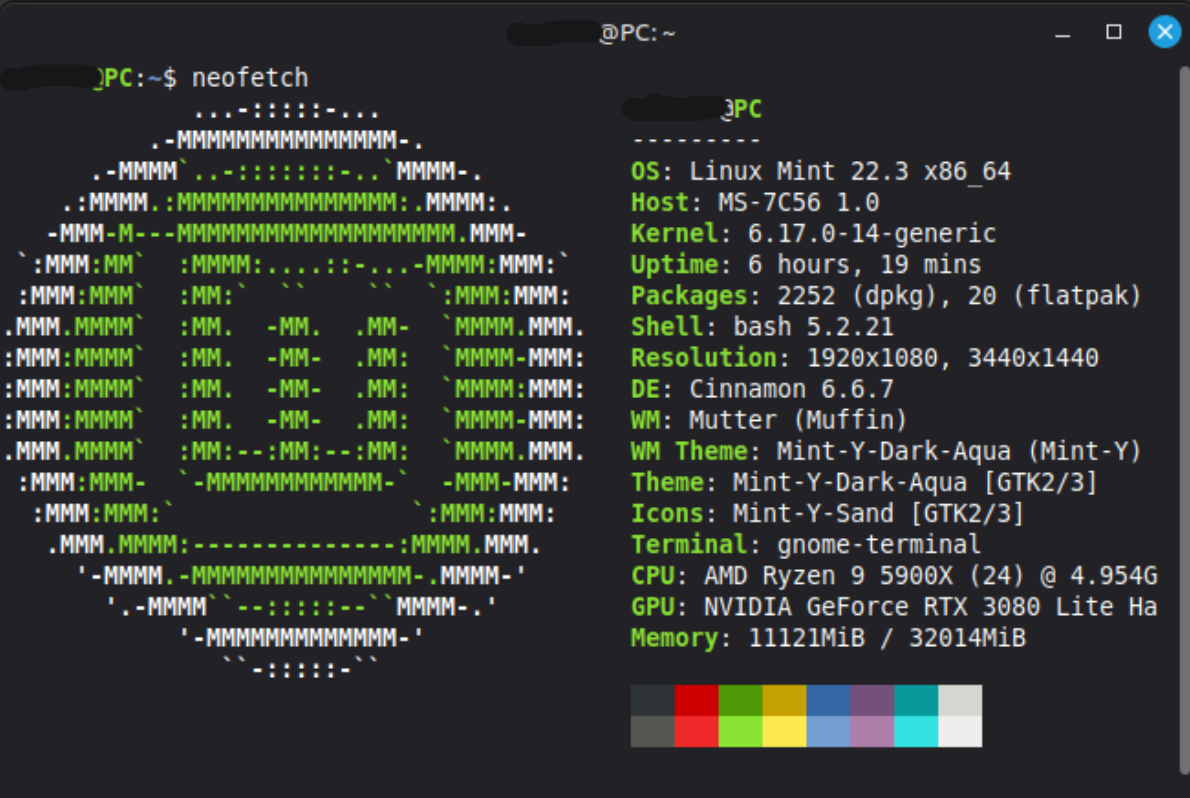Click the dark yellow color block
The height and width of the screenshot is (798, 1190).
pos(785,701)
